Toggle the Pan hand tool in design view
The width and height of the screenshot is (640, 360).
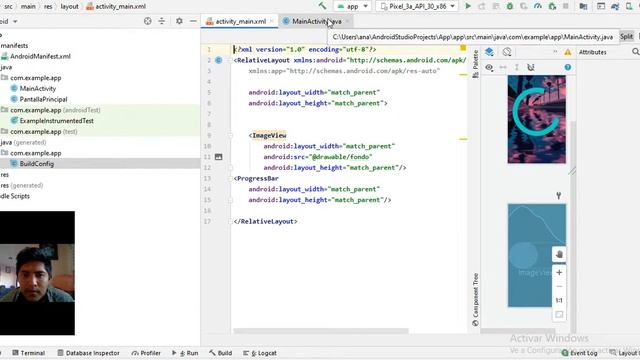[559, 254]
